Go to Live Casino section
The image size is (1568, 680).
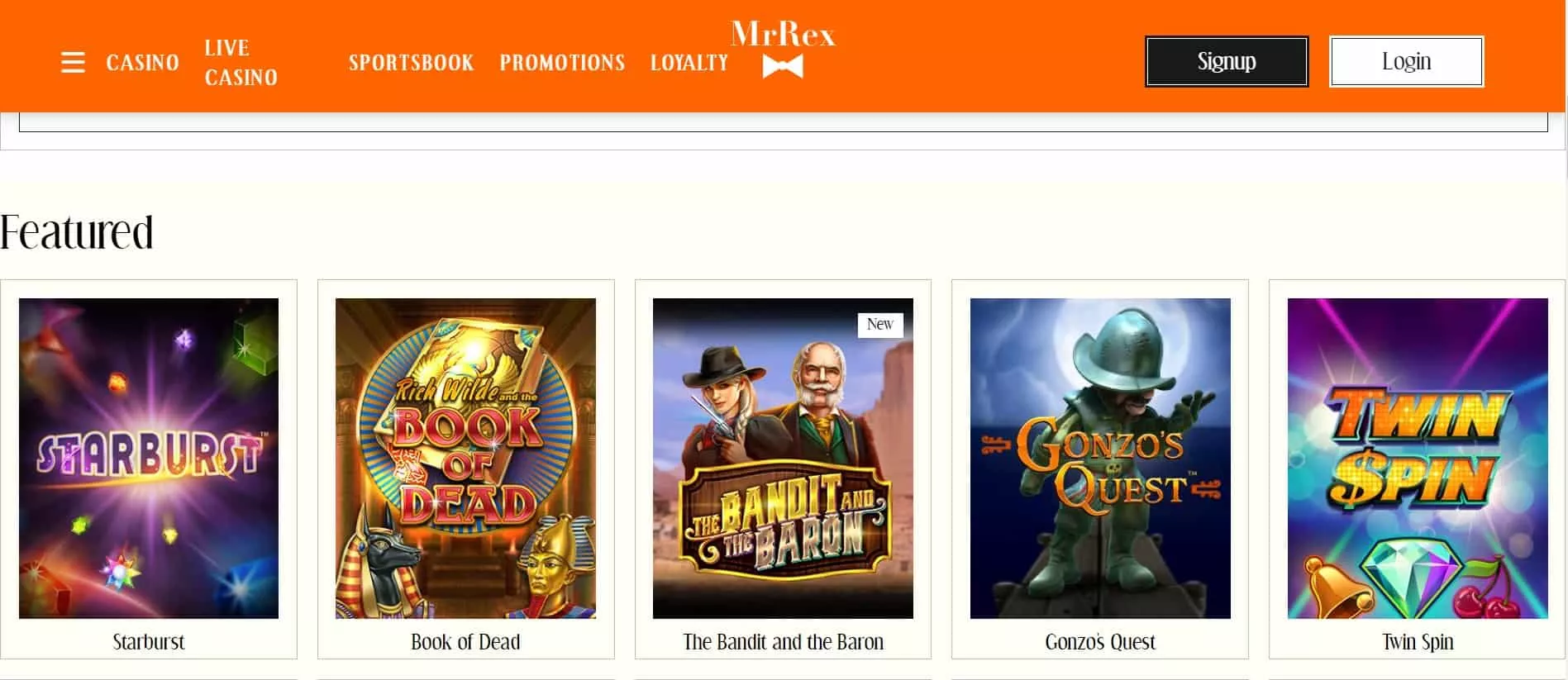tap(241, 63)
